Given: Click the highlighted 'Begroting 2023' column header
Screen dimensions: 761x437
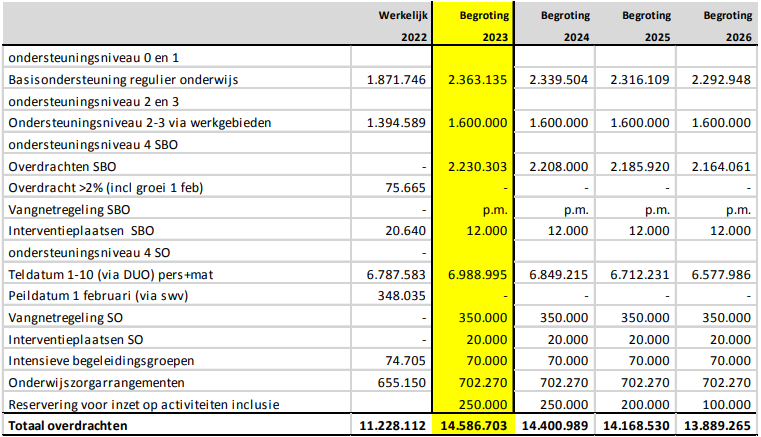Looking at the screenshot, I should click(x=484, y=26).
